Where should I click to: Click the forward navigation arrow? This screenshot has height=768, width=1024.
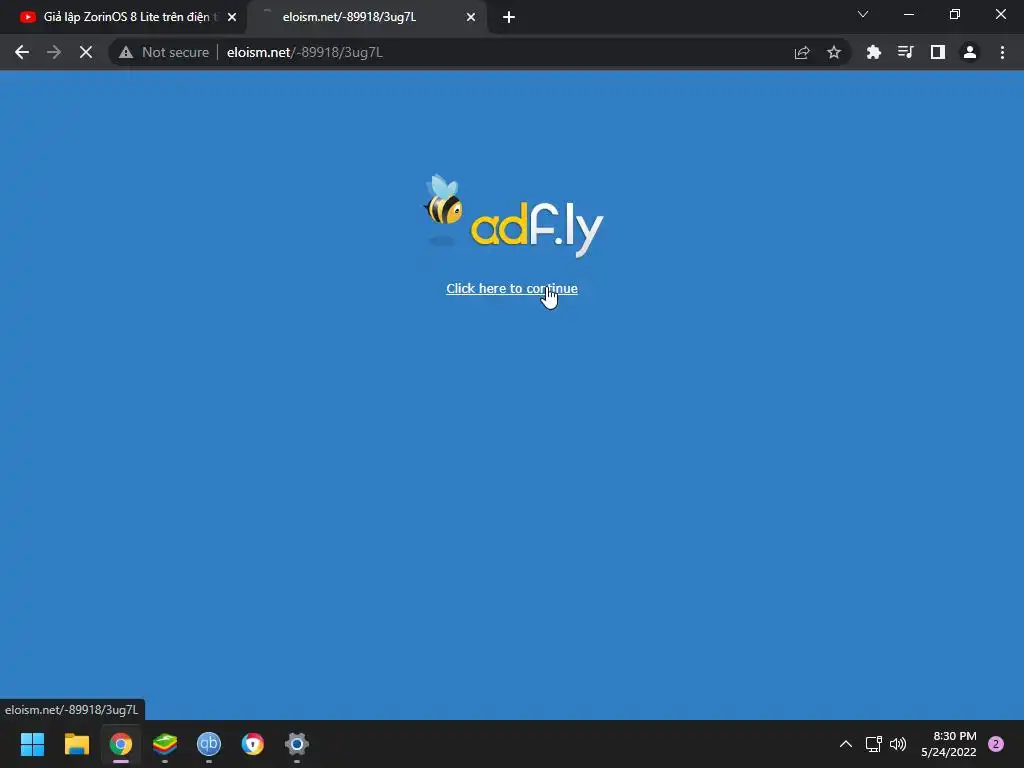pos(54,52)
